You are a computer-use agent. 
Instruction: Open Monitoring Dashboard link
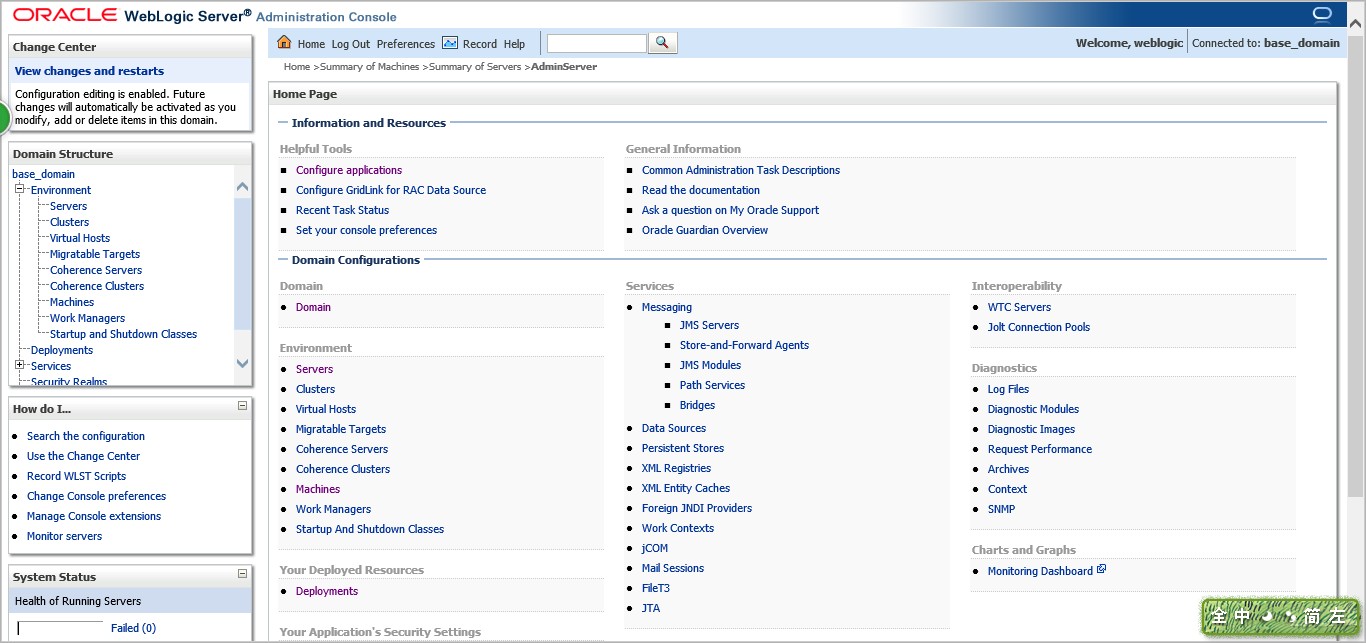pyautogui.click(x=1040, y=571)
